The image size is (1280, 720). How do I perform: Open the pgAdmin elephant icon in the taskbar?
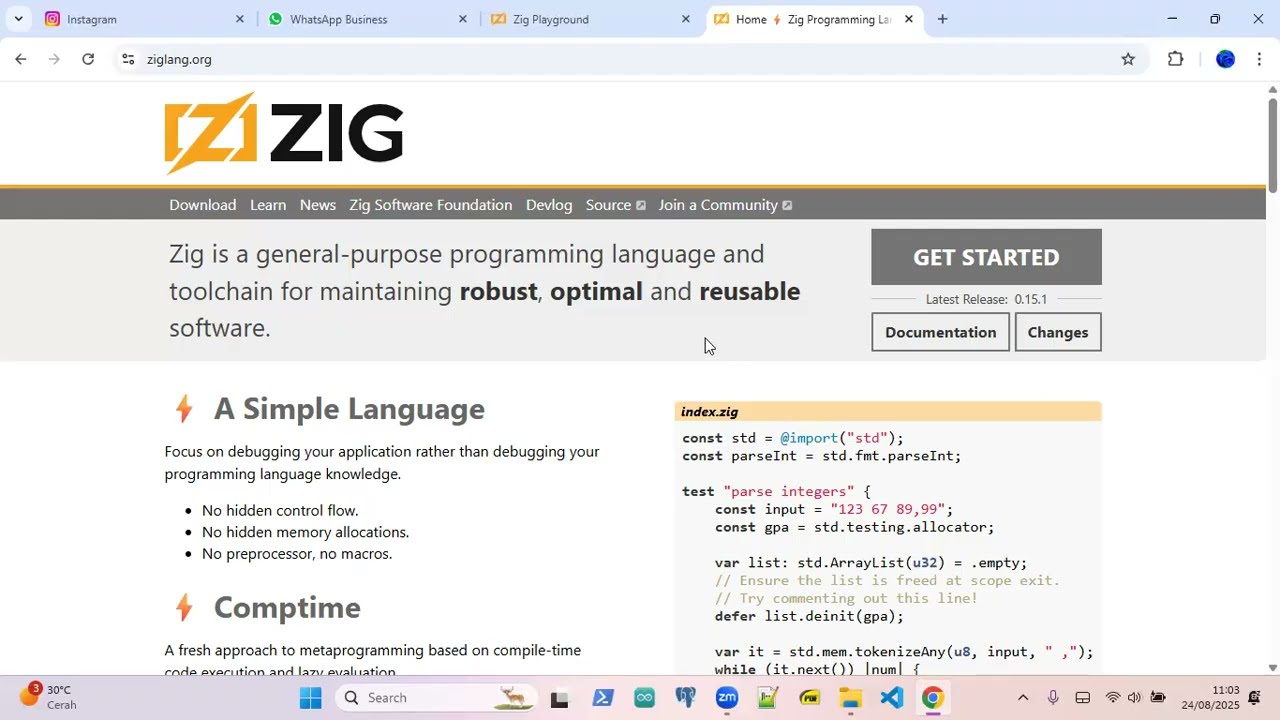pos(686,697)
